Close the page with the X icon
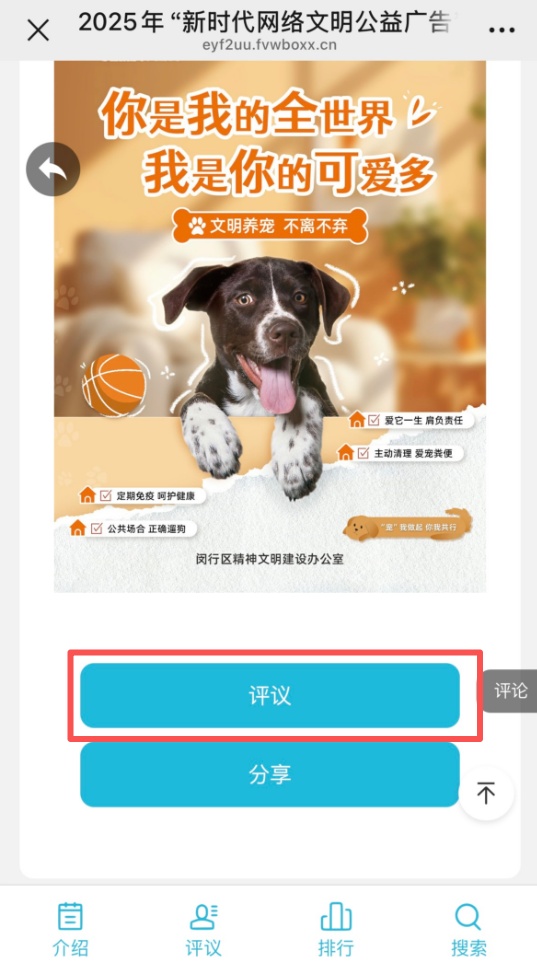Image resolution: width=537 pixels, height=969 pixels. click(38, 30)
